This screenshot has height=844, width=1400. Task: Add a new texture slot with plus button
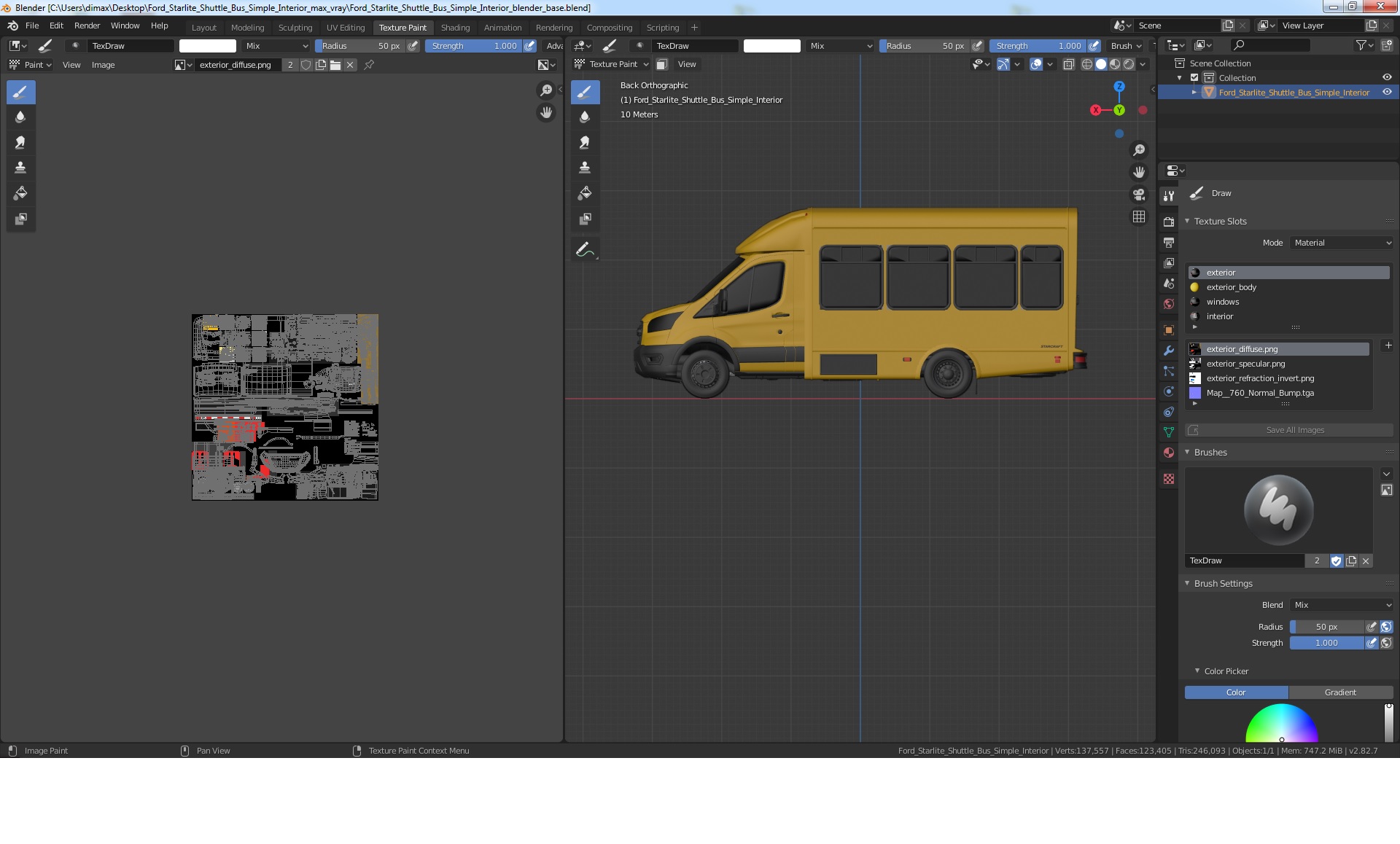[x=1388, y=345]
